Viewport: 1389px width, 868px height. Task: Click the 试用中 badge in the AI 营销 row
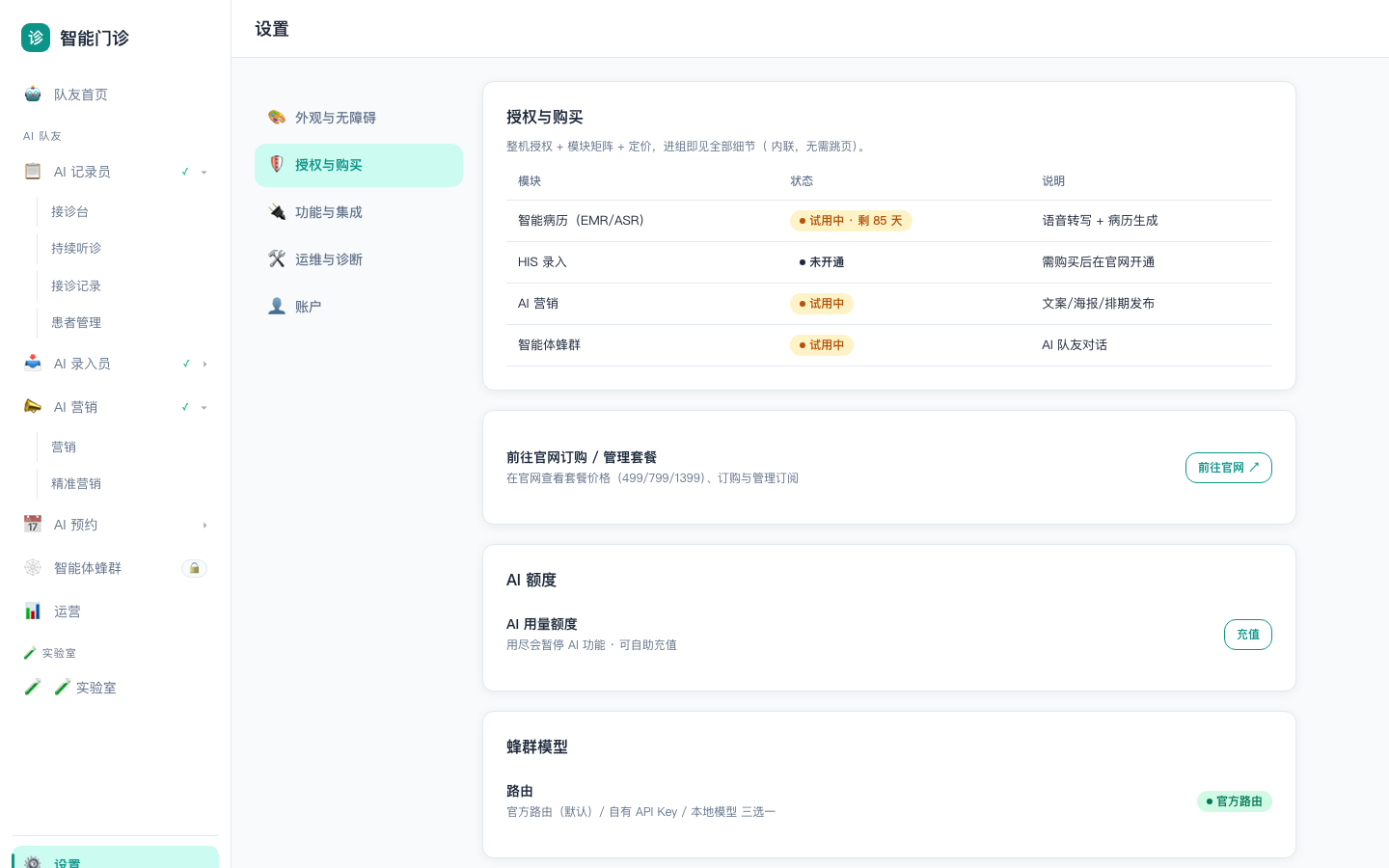pos(822,304)
